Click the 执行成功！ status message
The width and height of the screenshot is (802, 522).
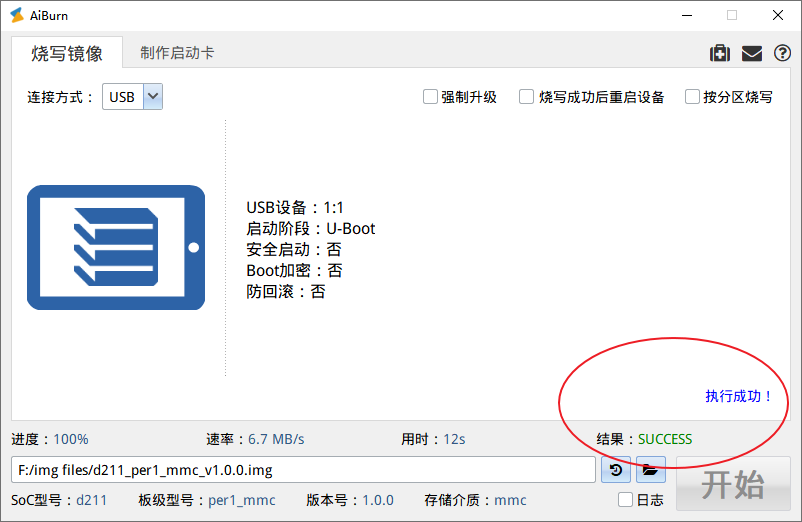pos(739,396)
